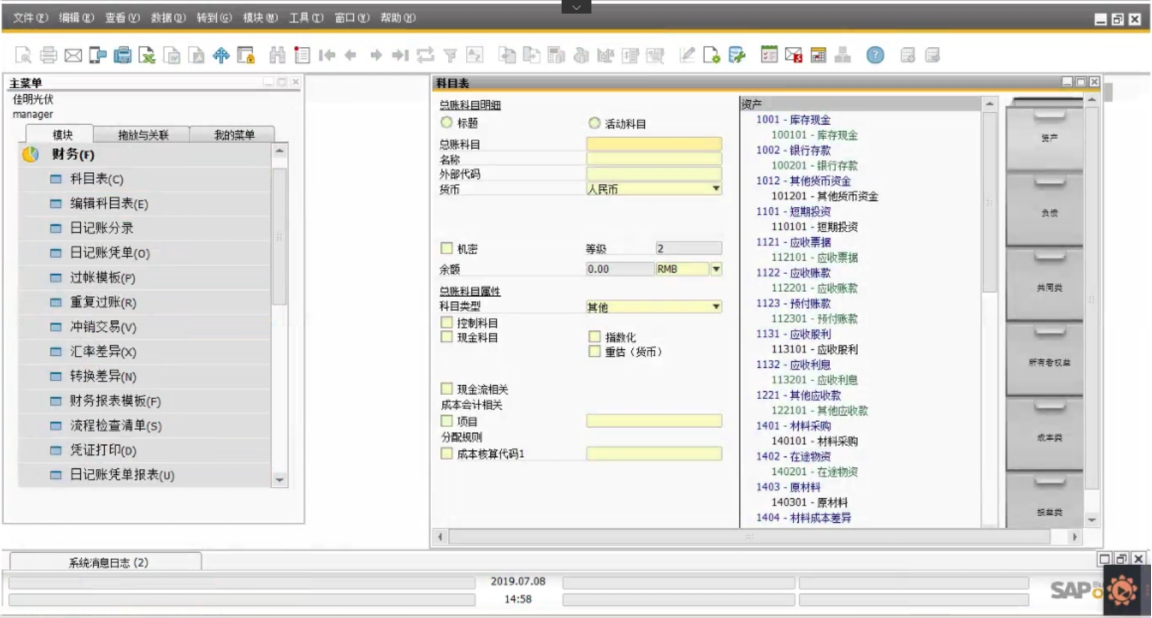Lock screen using the padlock window icon
This screenshot has width=1152, height=618.
click(246, 55)
